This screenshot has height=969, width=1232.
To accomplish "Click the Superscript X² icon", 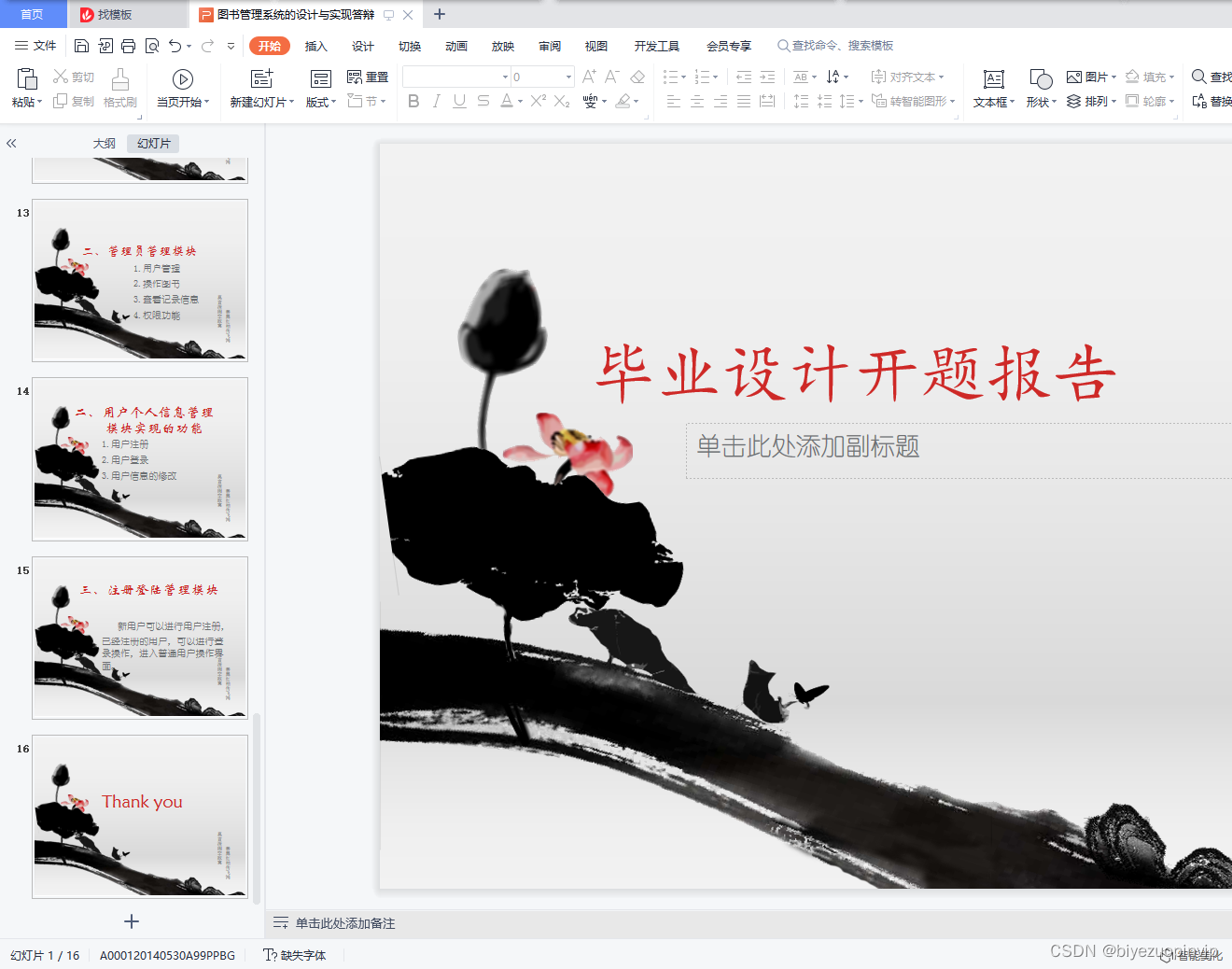I will coord(539,101).
